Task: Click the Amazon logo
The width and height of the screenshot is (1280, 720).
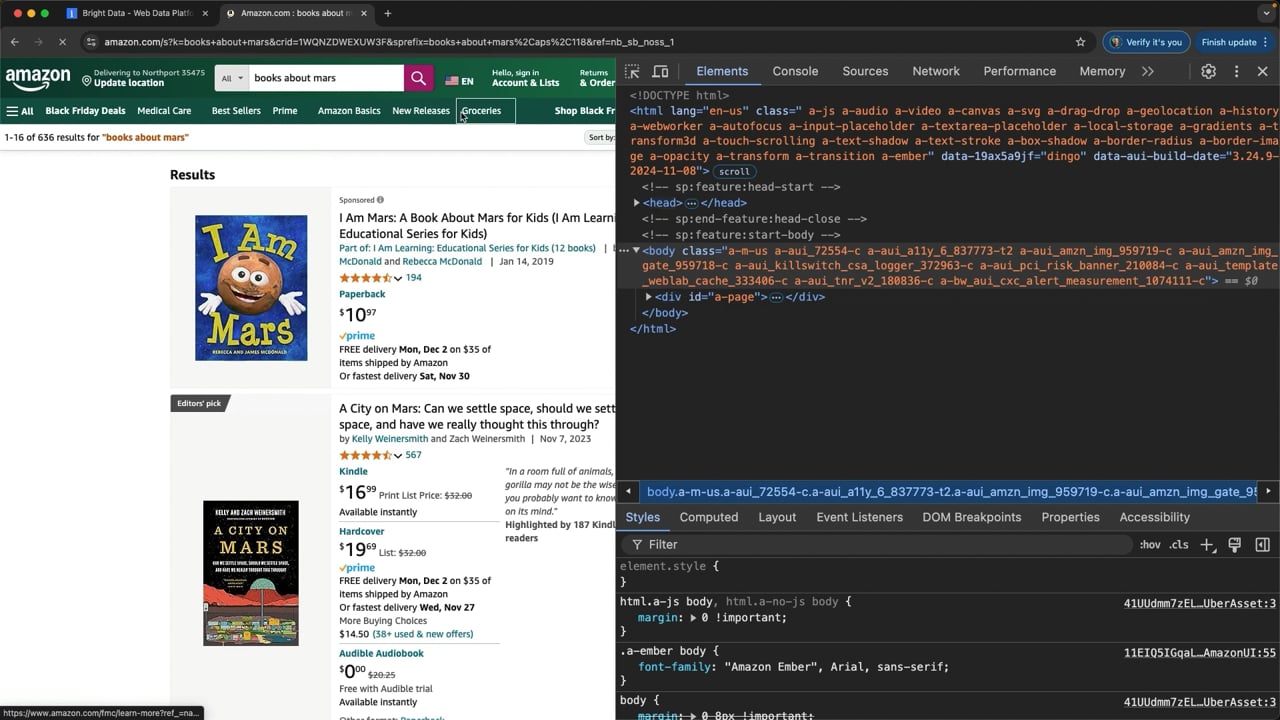Action: [38, 79]
